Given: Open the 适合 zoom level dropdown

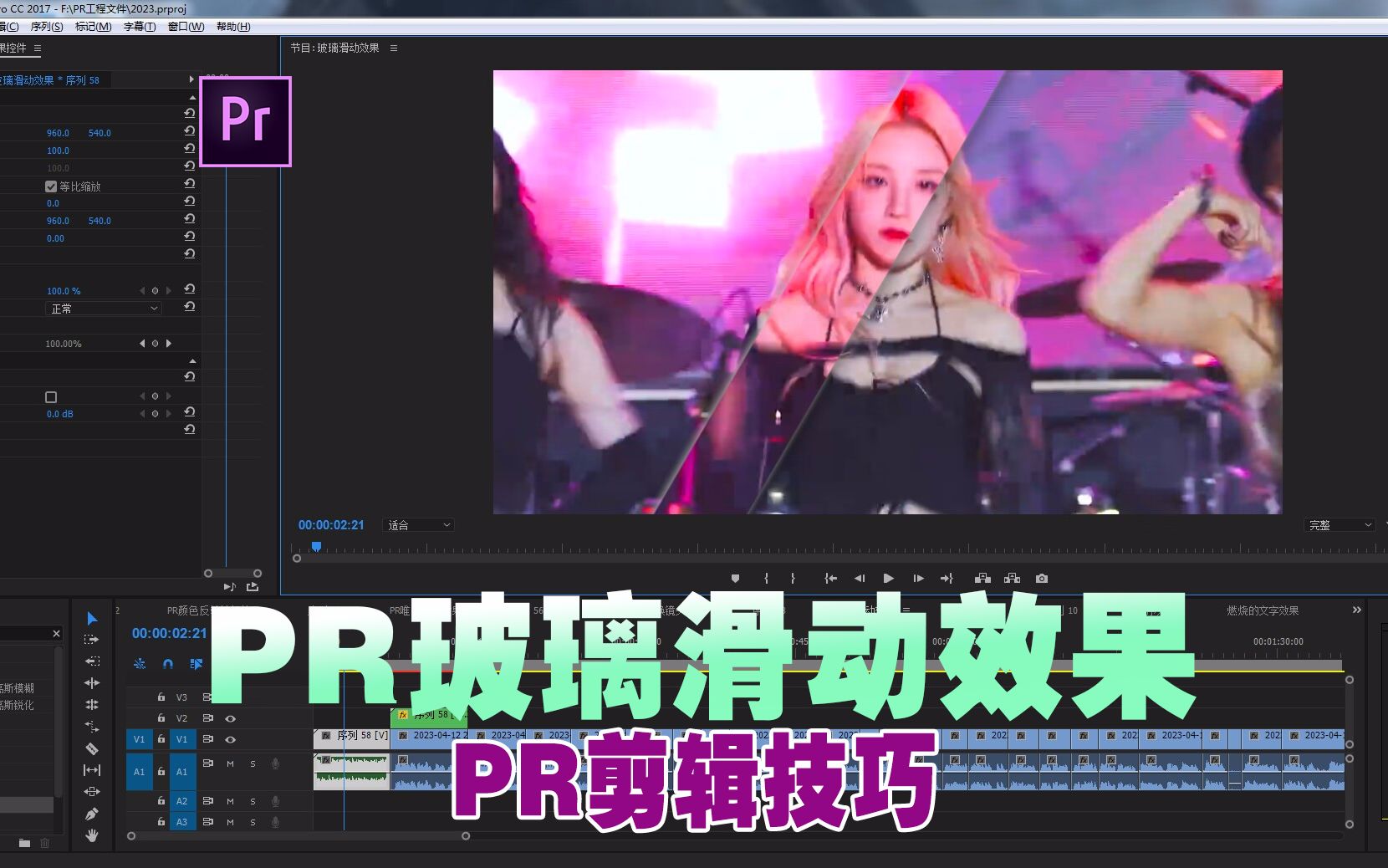Looking at the screenshot, I should click(x=418, y=525).
